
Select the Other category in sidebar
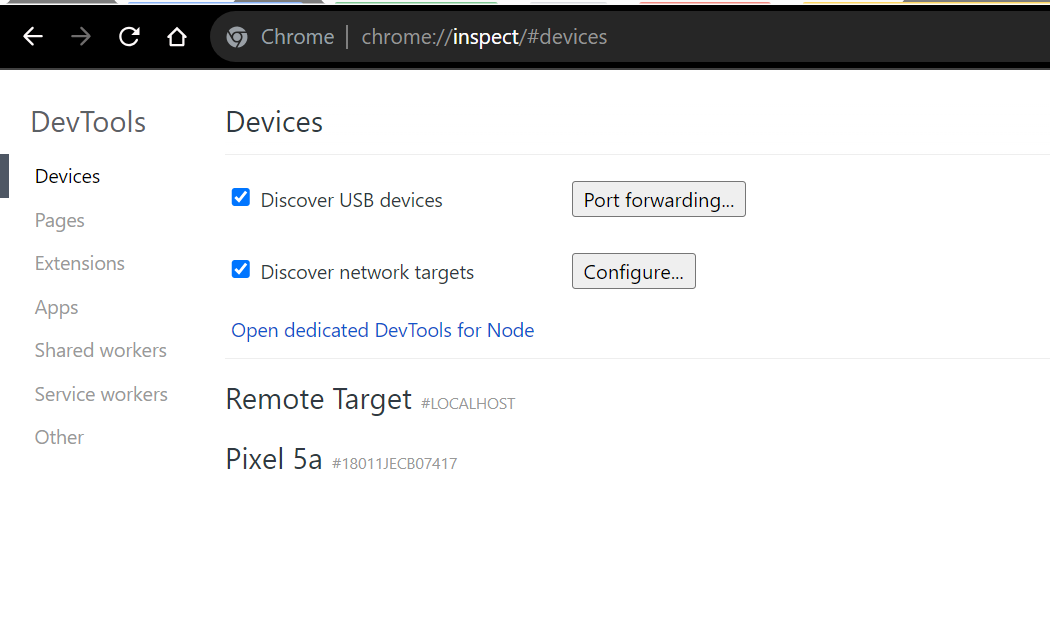[58, 437]
